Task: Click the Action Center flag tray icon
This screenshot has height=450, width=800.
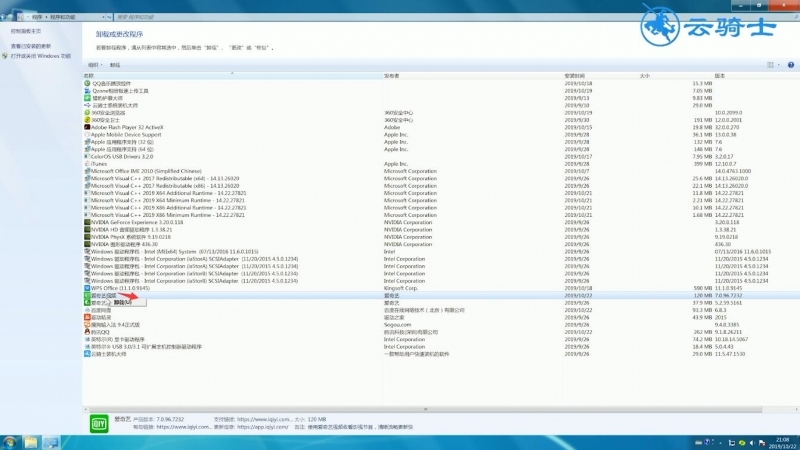Action: tap(762, 443)
